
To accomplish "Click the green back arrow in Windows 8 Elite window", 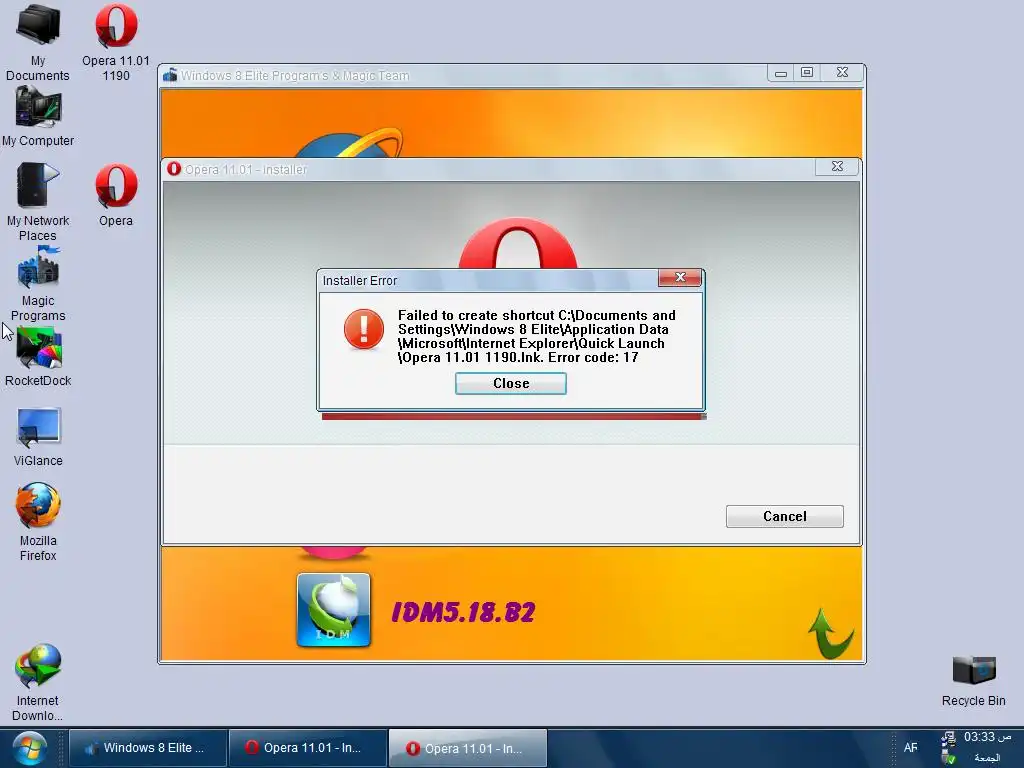I will 829,633.
